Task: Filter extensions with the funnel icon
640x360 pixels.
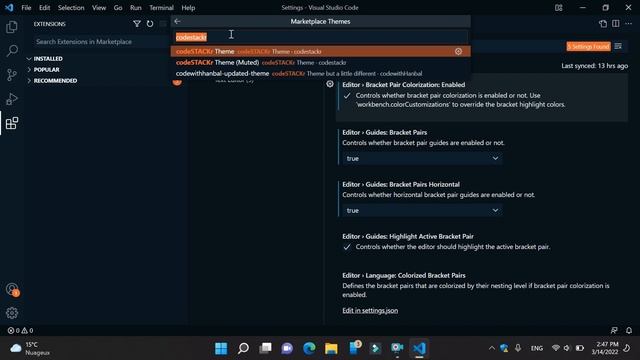Action: coord(137,24)
